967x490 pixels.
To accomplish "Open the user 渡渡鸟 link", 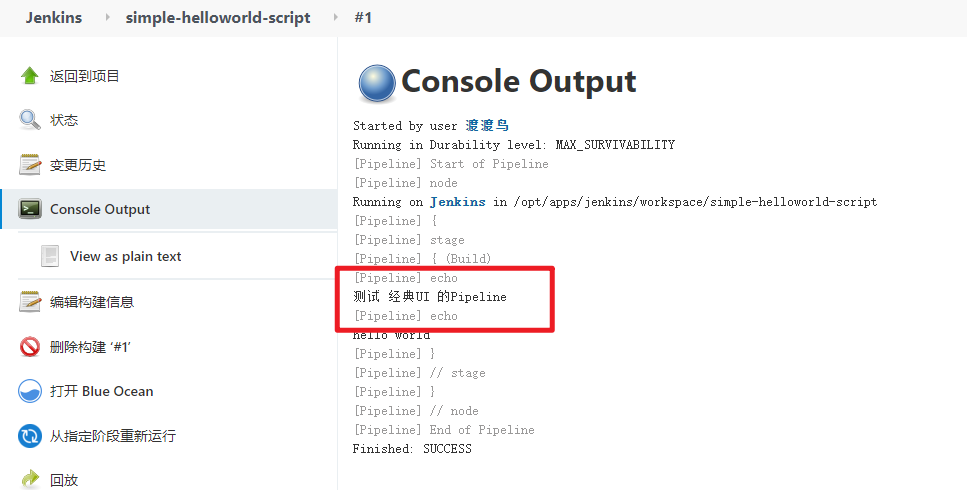I will tap(487, 126).
